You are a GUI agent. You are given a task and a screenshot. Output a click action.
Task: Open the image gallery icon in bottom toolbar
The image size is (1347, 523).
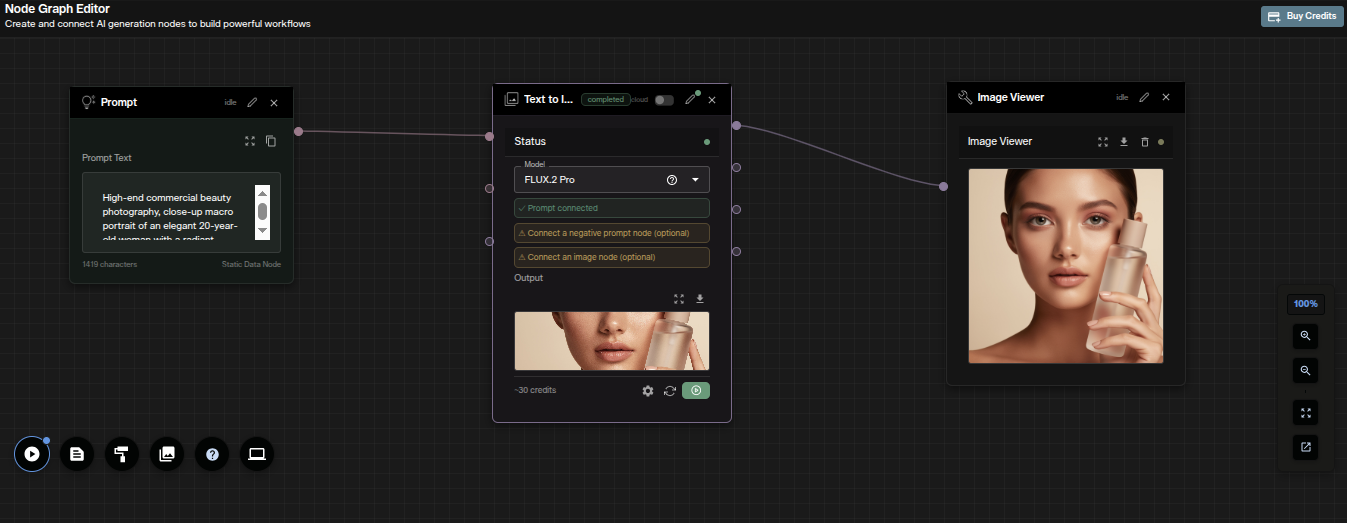coord(167,454)
